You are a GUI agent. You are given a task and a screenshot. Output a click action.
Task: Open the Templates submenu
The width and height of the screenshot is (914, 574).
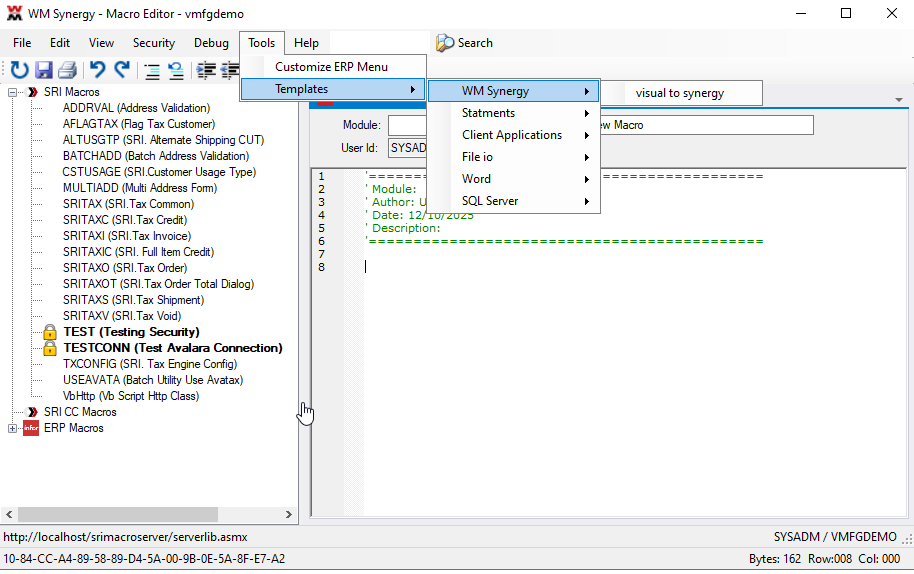[333, 89]
